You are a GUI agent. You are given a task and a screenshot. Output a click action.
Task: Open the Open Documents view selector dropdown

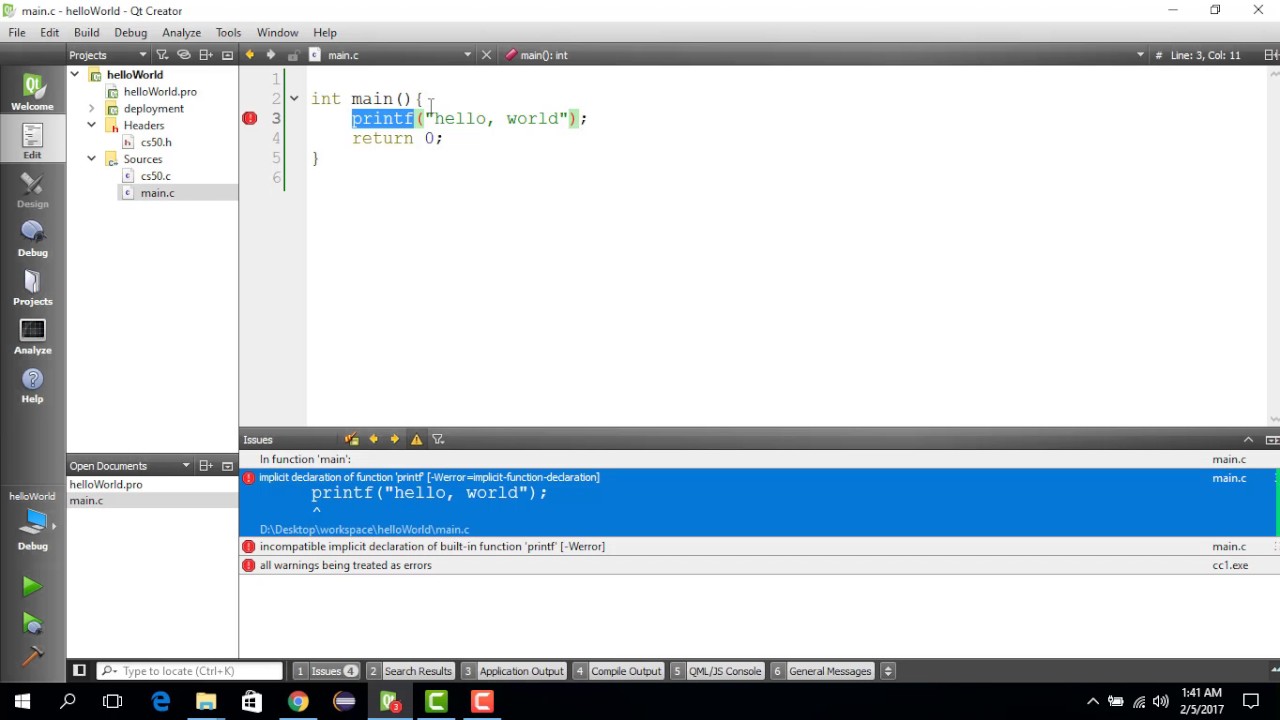coord(185,466)
